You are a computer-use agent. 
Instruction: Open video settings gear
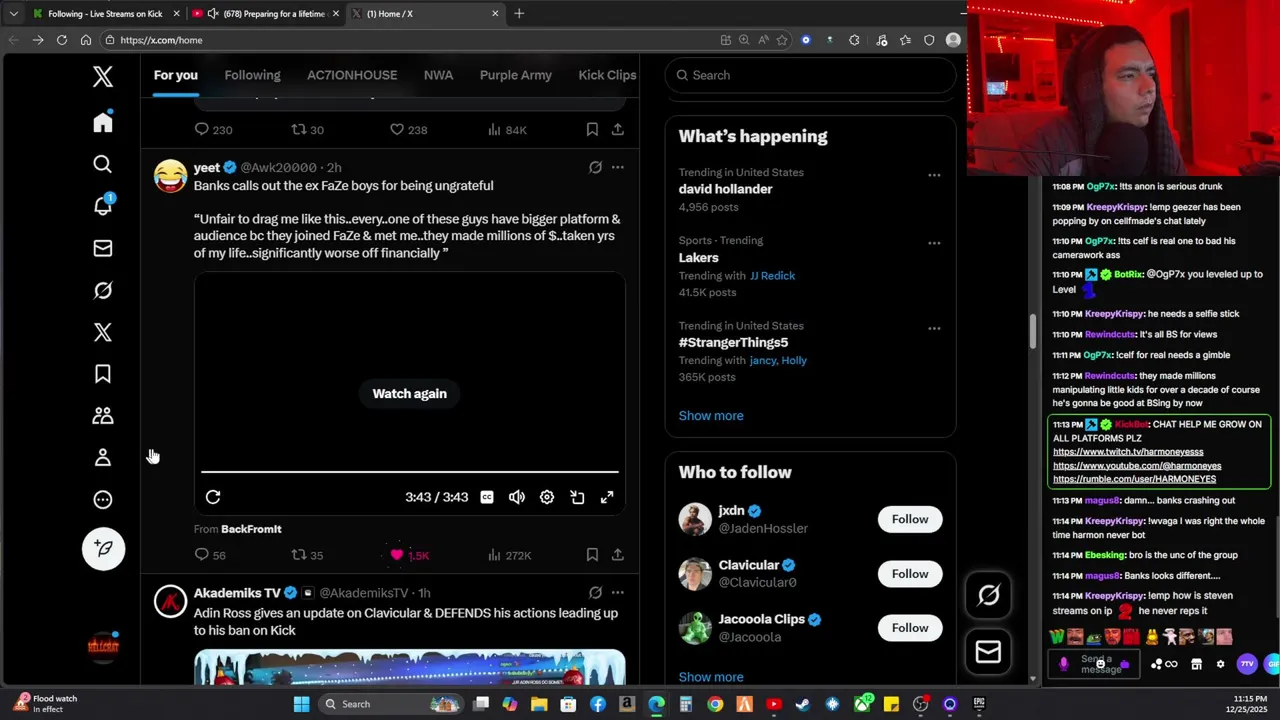click(547, 497)
